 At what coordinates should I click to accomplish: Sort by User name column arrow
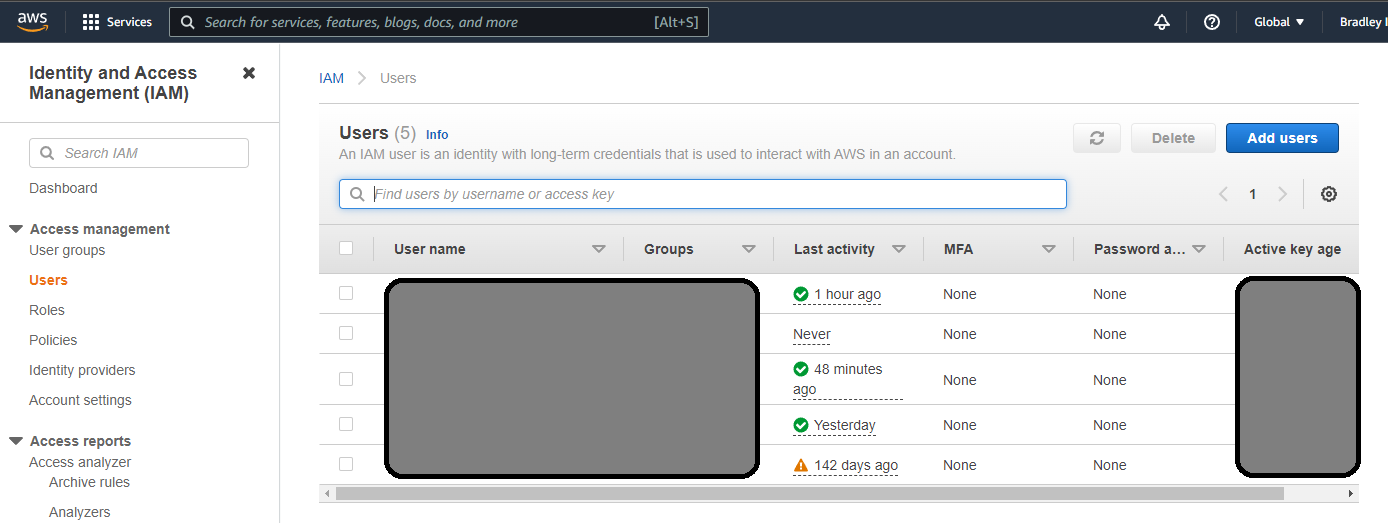pyautogui.click(x=599, y=250)
